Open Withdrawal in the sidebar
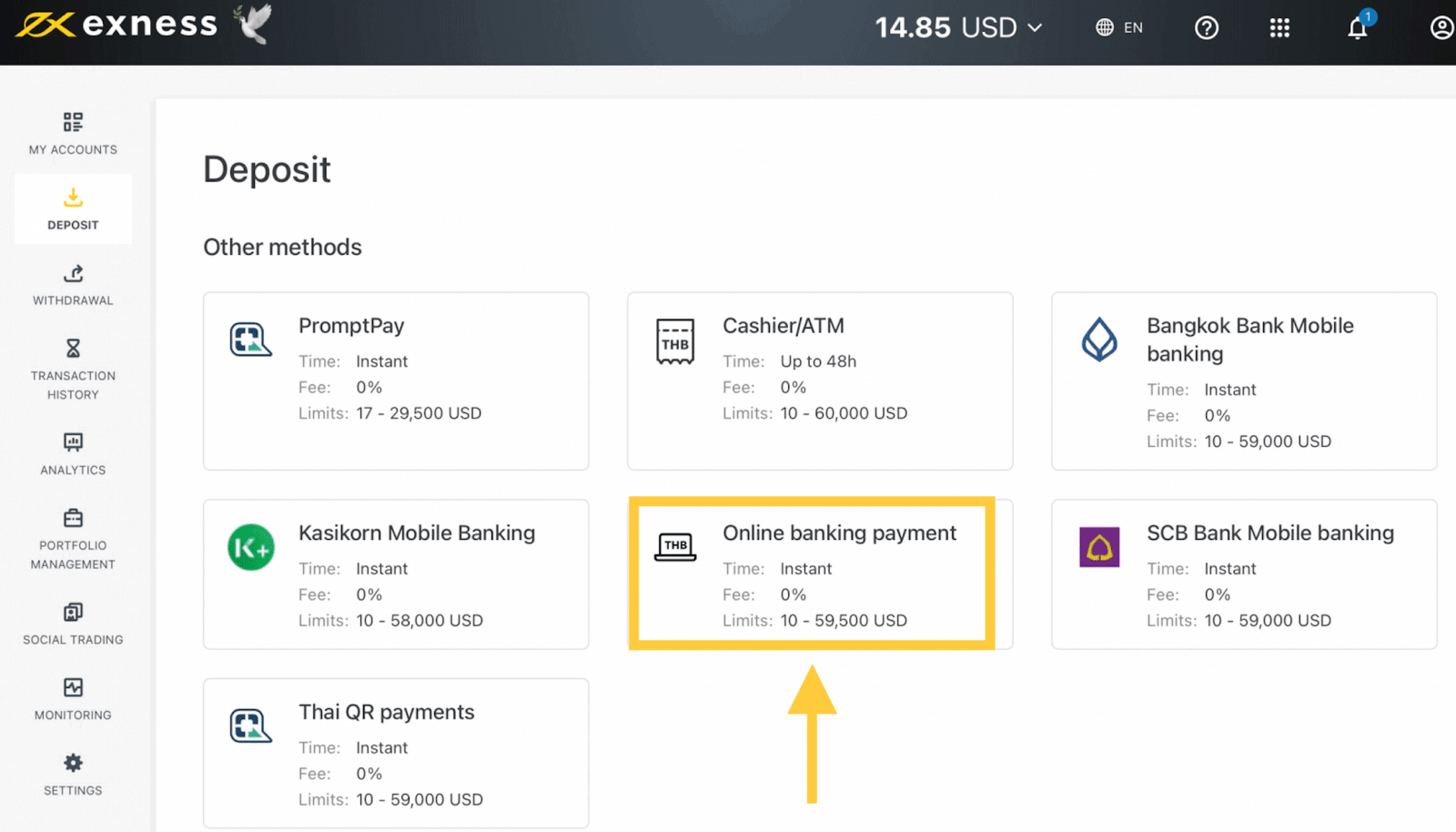This screenshot has width=1456, height=832. pos(73,285)
